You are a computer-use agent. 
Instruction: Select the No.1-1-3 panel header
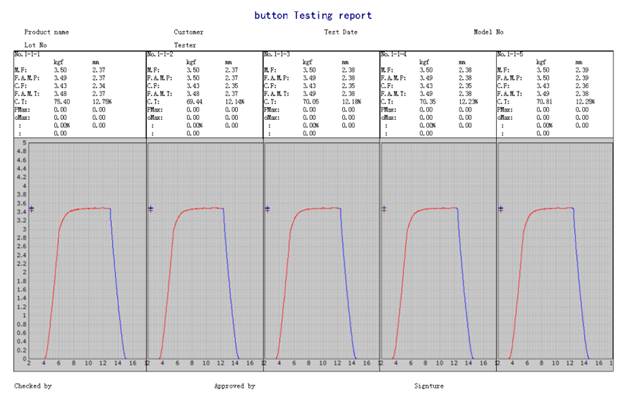(277, 54)
